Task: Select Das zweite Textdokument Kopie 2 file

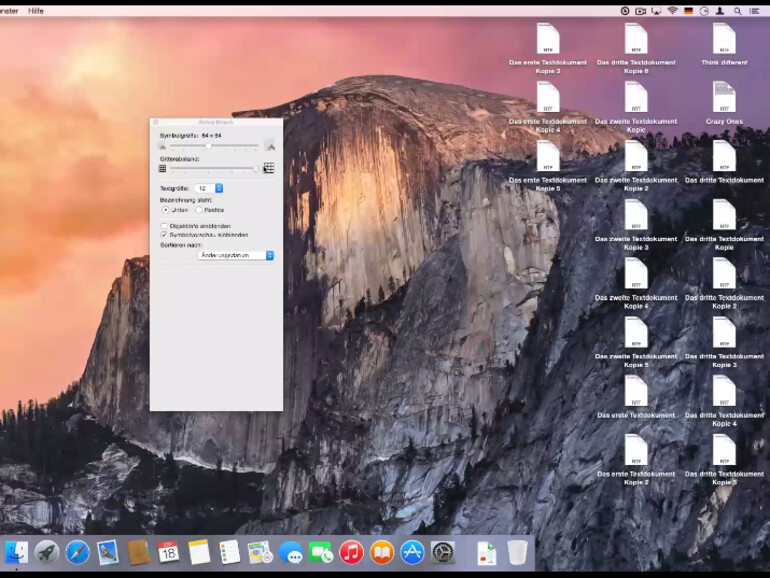Action: 636,156
